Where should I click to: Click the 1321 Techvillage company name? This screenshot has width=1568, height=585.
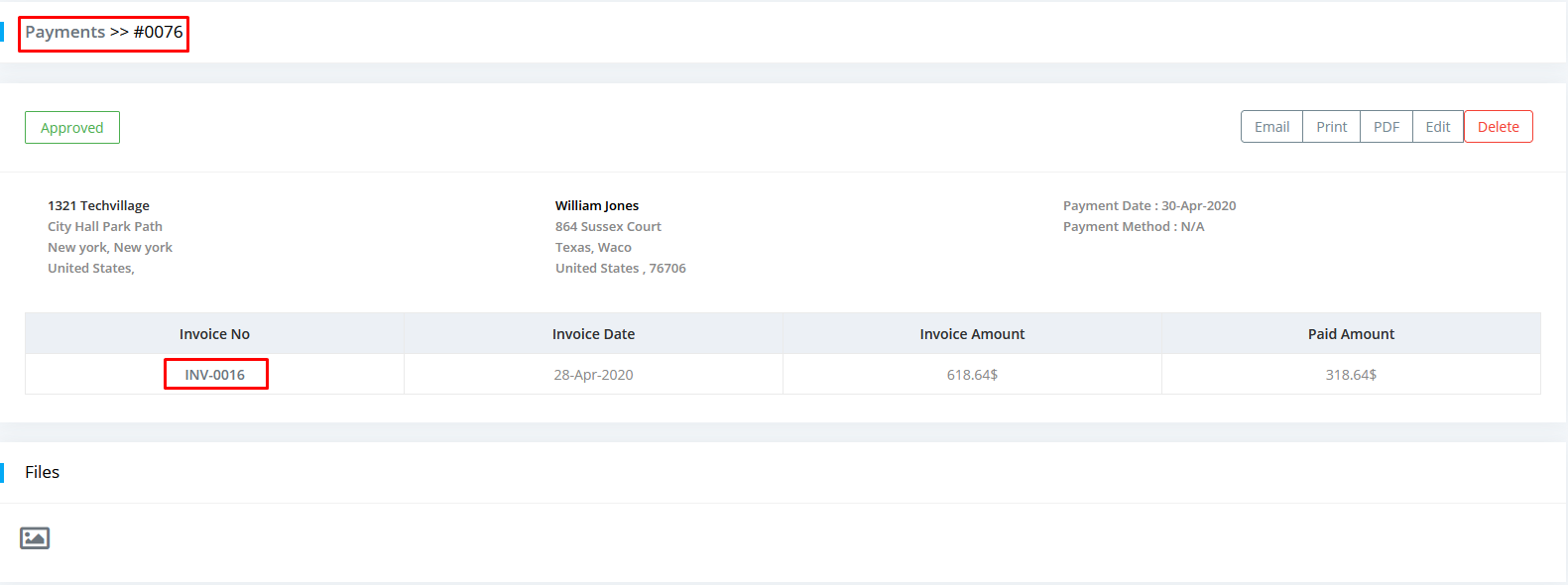click(98, 205)
